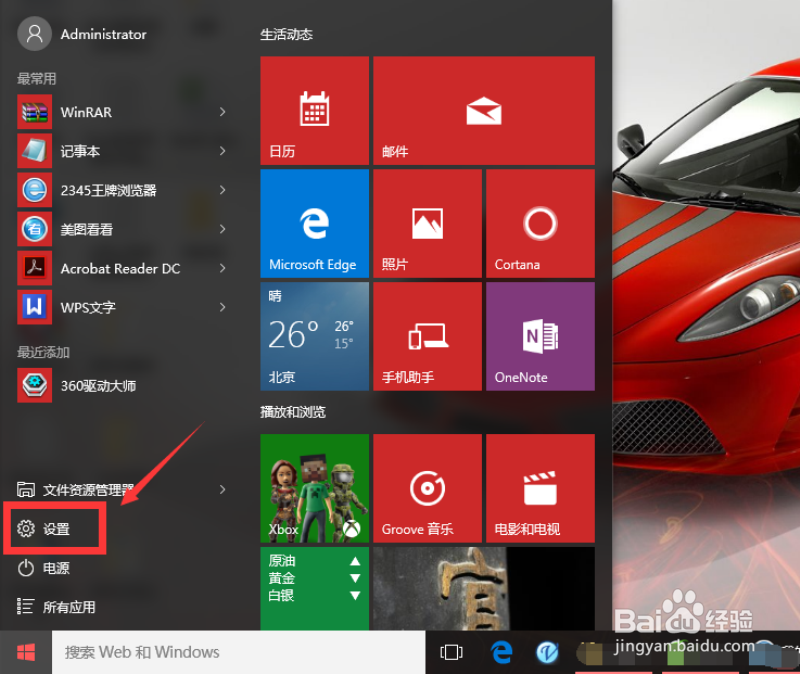Screen dimensions: 800x674
Task: Open the Cortana tile
Action: pos(540,223)
